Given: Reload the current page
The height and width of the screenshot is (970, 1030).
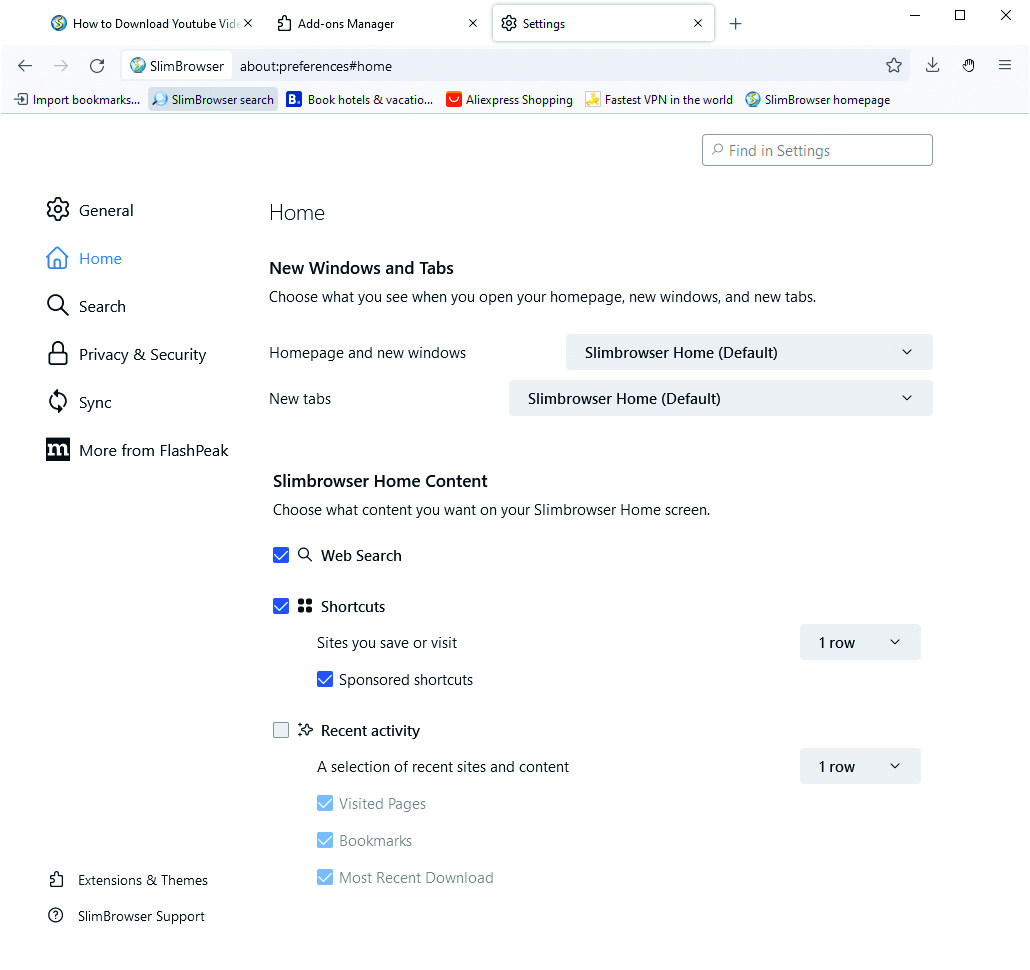Looking at the screenshot, I should [97, 66].
